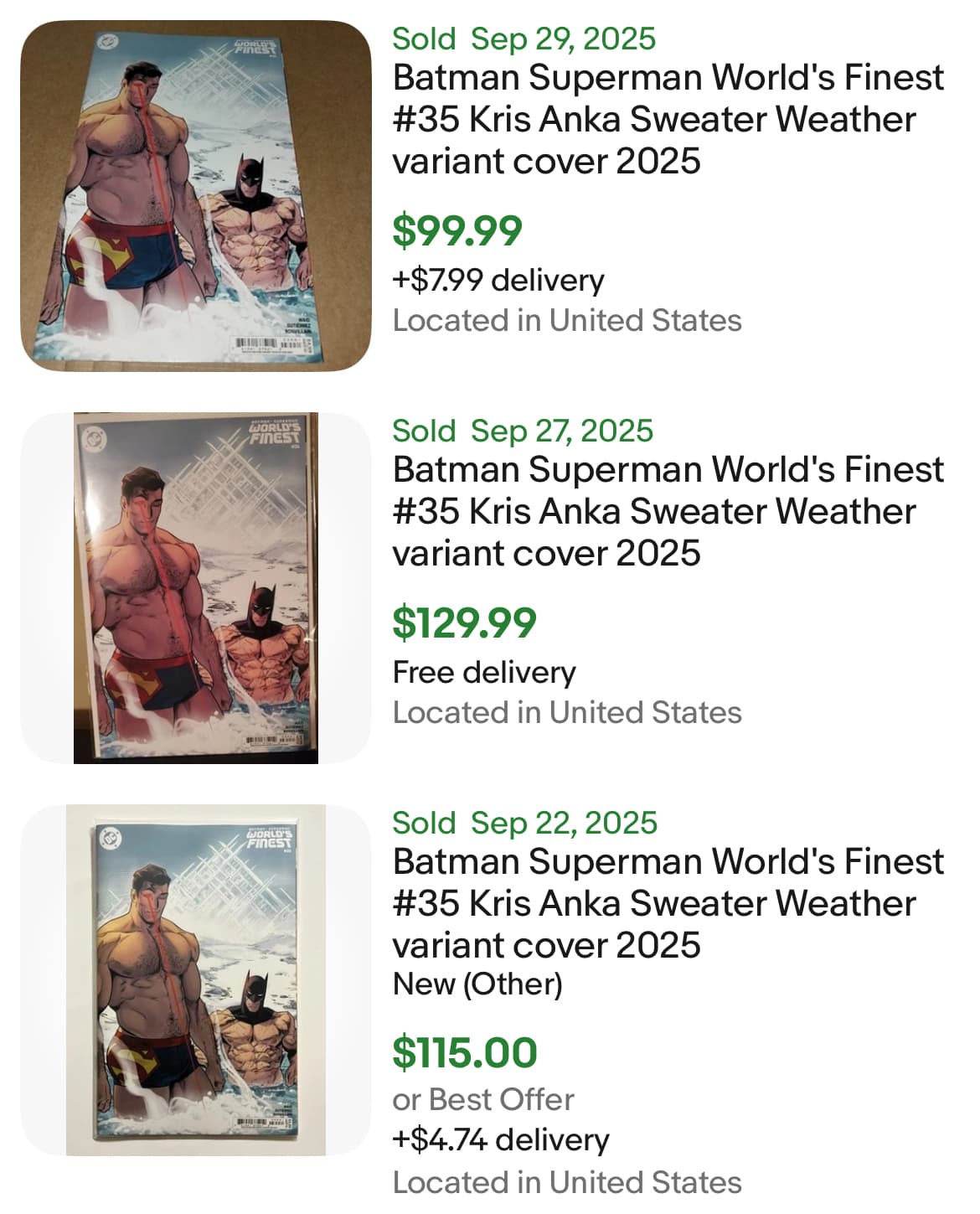
Task: Open the listing title sold on Sep 22
Action: click(x=668, y=903)
